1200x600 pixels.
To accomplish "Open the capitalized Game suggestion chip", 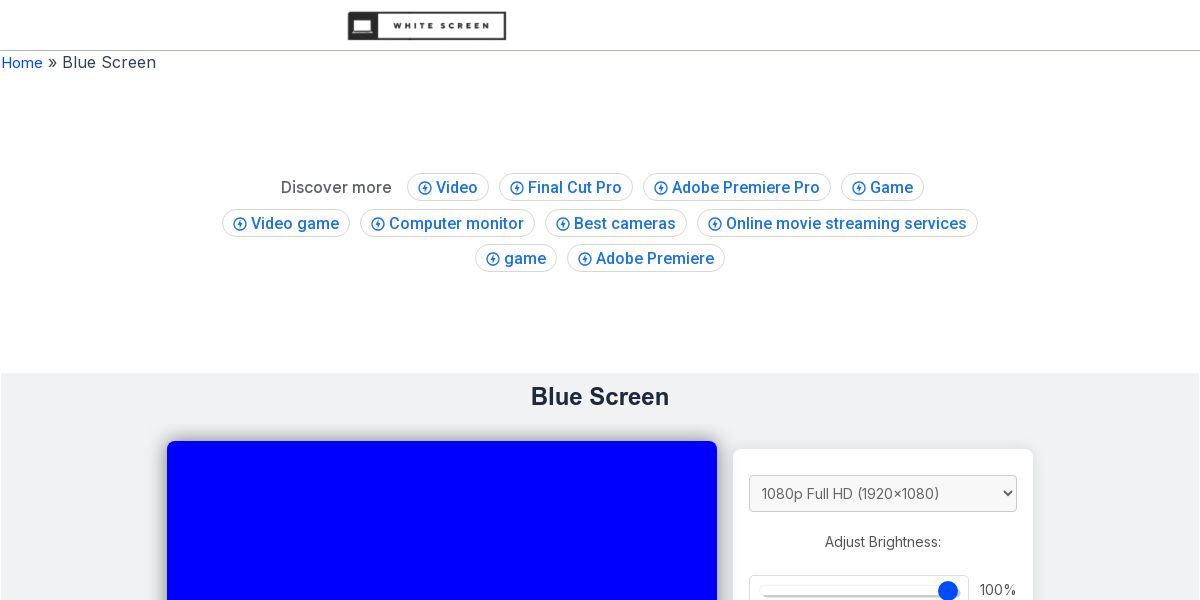I will coord(882,187).
